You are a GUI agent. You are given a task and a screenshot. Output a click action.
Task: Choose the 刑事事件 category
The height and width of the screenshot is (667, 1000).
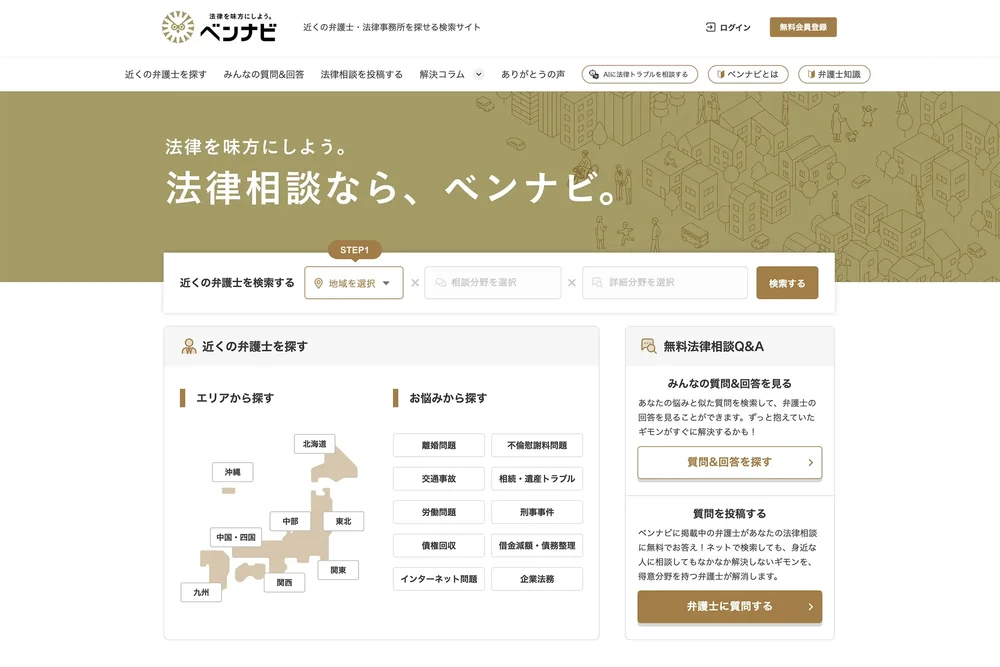(537, 512)
